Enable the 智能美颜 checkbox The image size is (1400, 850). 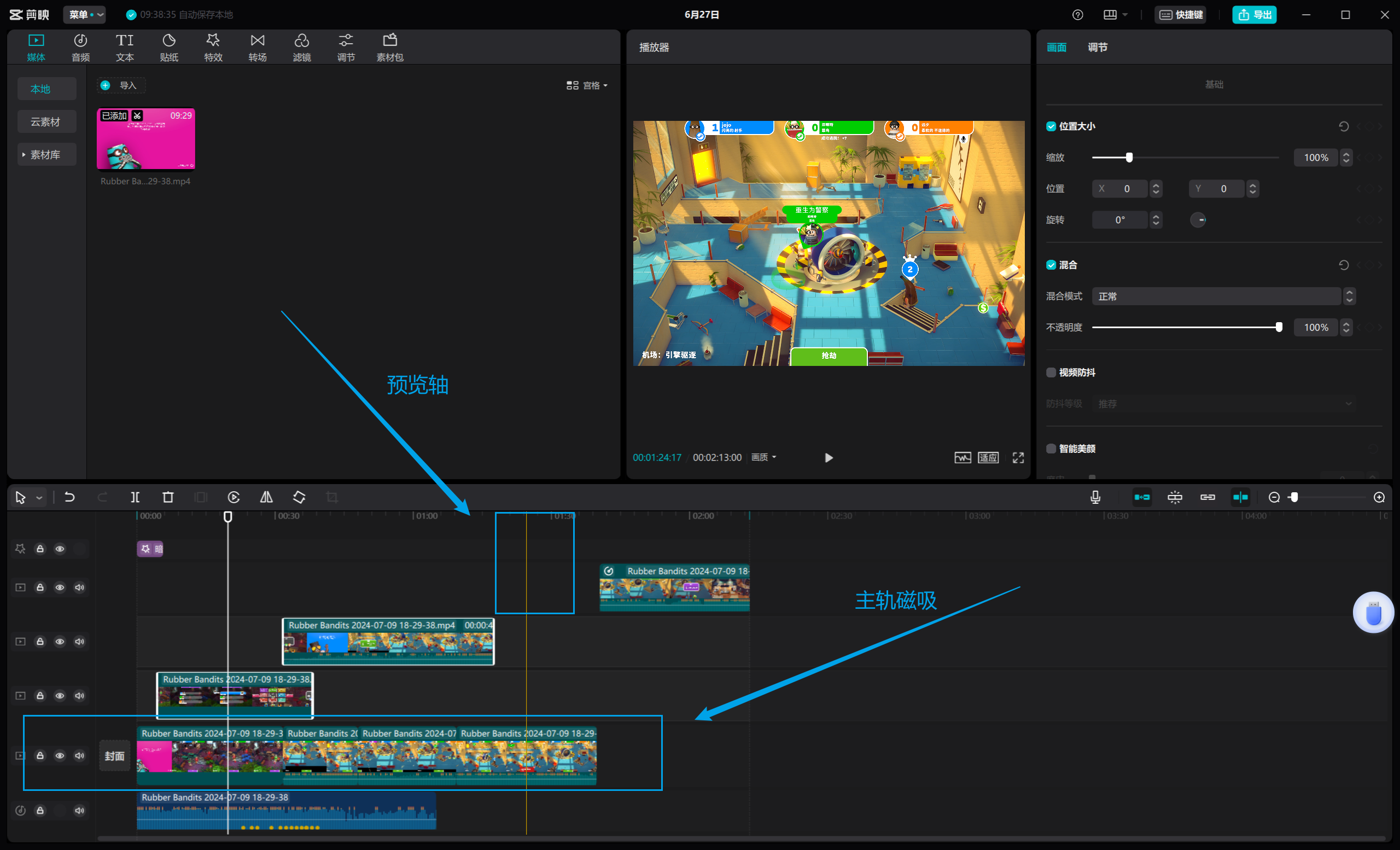[1051, 449]
